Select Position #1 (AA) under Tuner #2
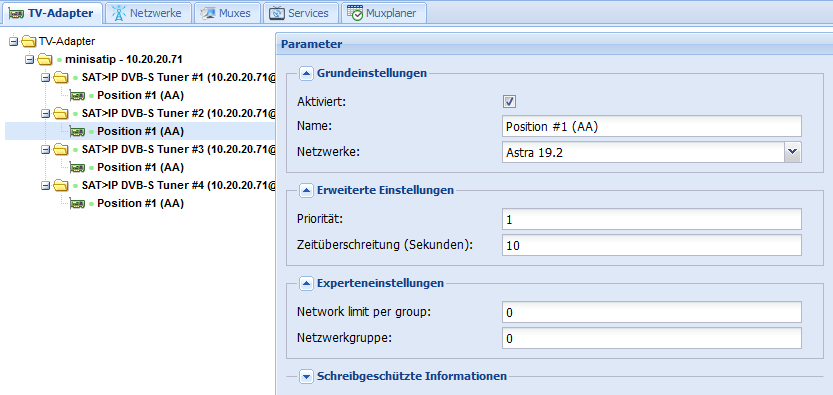This screenshot has height=395, width=833. point(141,132)
